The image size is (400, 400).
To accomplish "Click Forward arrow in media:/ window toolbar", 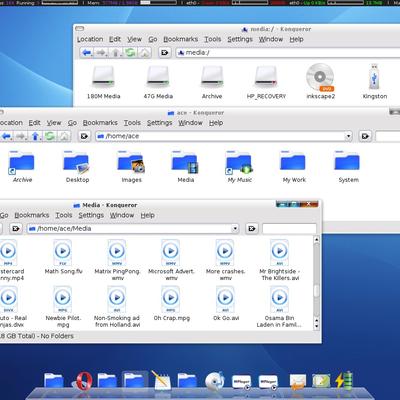I will (101, 53).
